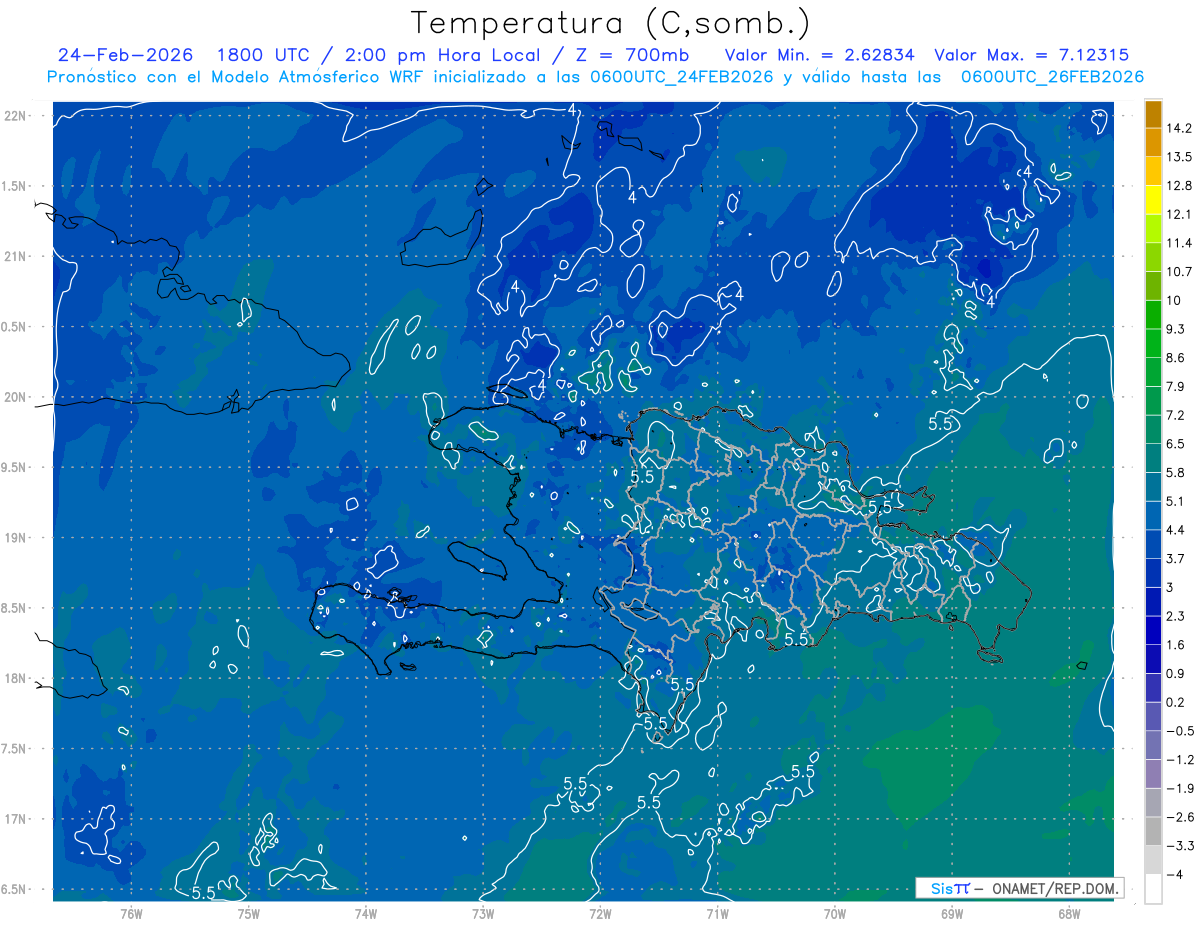Click the '11.4' colorbar label
The width and height of the screenshot is (1200, 927).
[1179, 243]
